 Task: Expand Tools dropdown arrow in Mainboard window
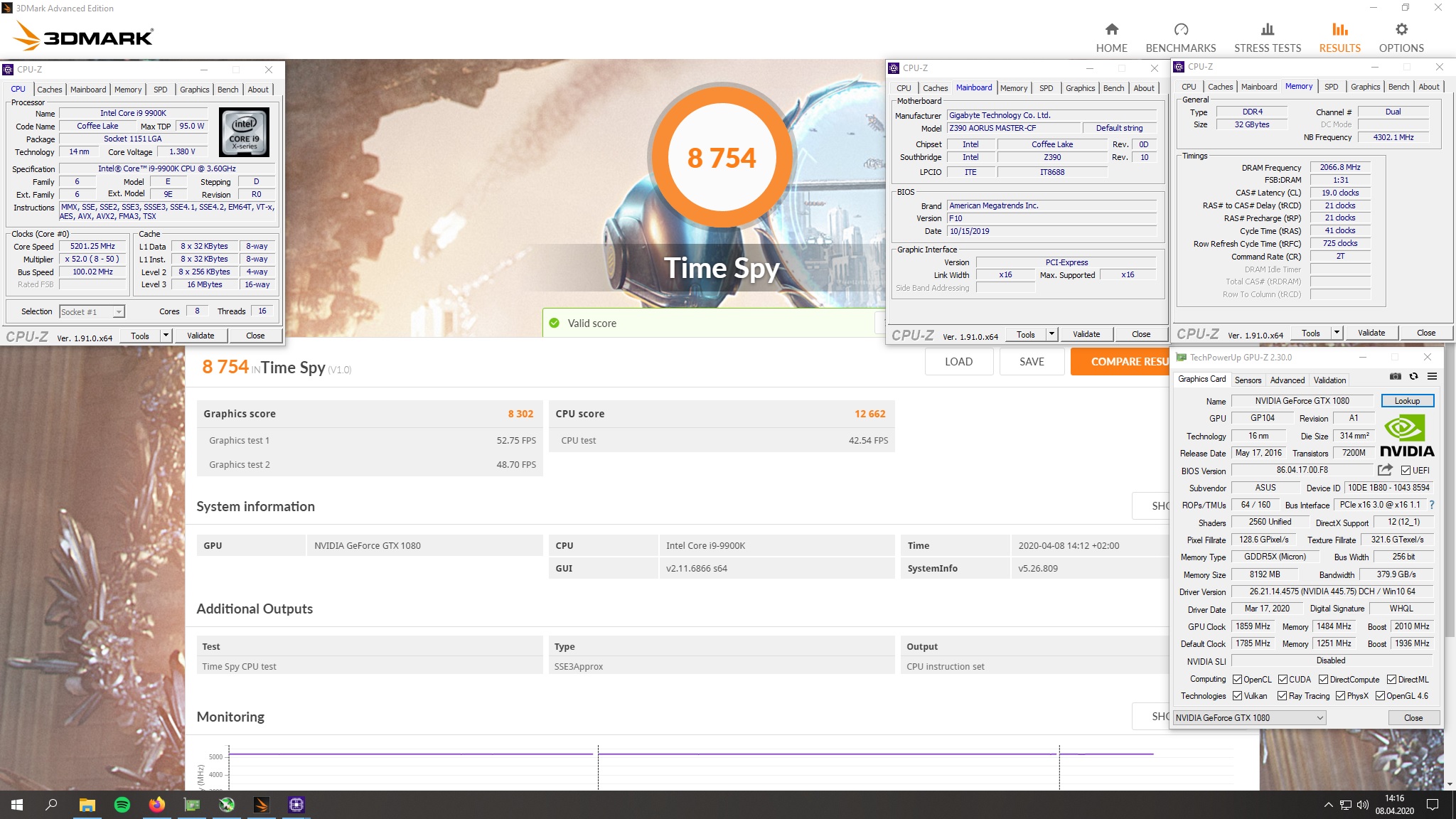tap(1051, 333)
